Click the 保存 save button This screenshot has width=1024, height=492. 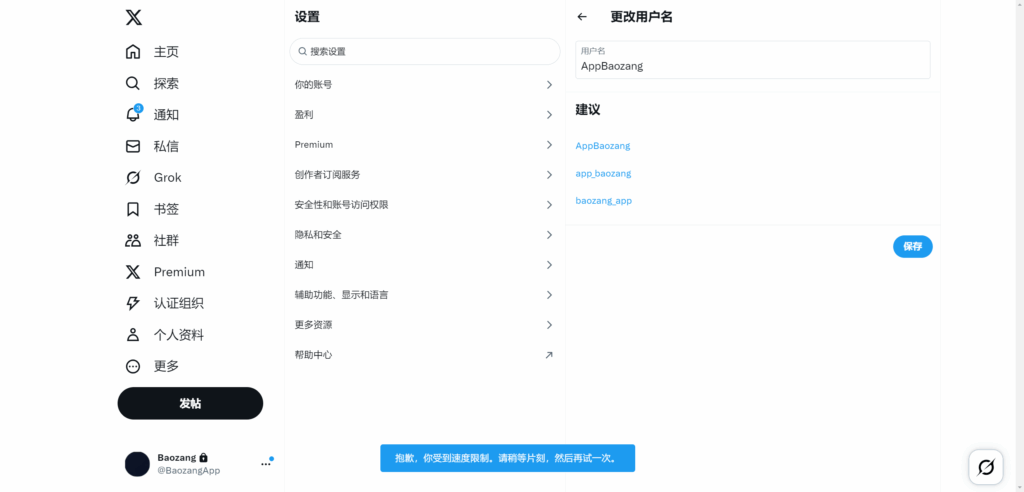(912, 246)
